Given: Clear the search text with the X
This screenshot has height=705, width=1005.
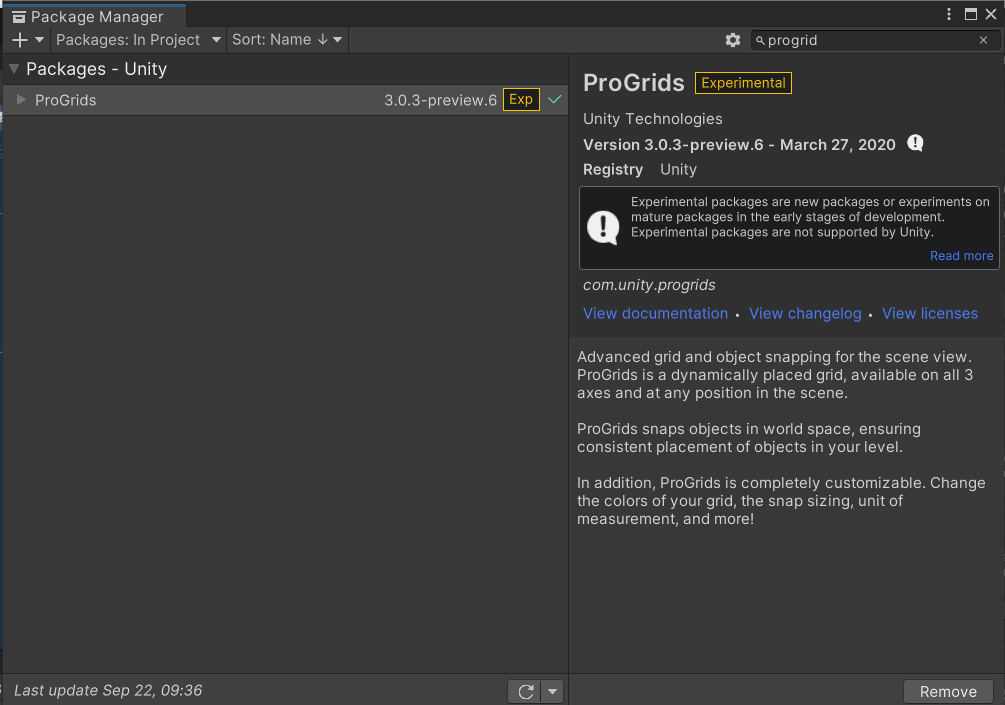Looking at the screenshot, I should pos(983,40).
